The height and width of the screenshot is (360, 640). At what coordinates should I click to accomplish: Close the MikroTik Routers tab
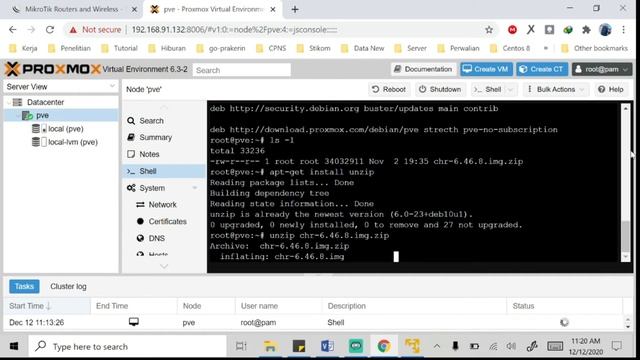click(x=134, y=9)
